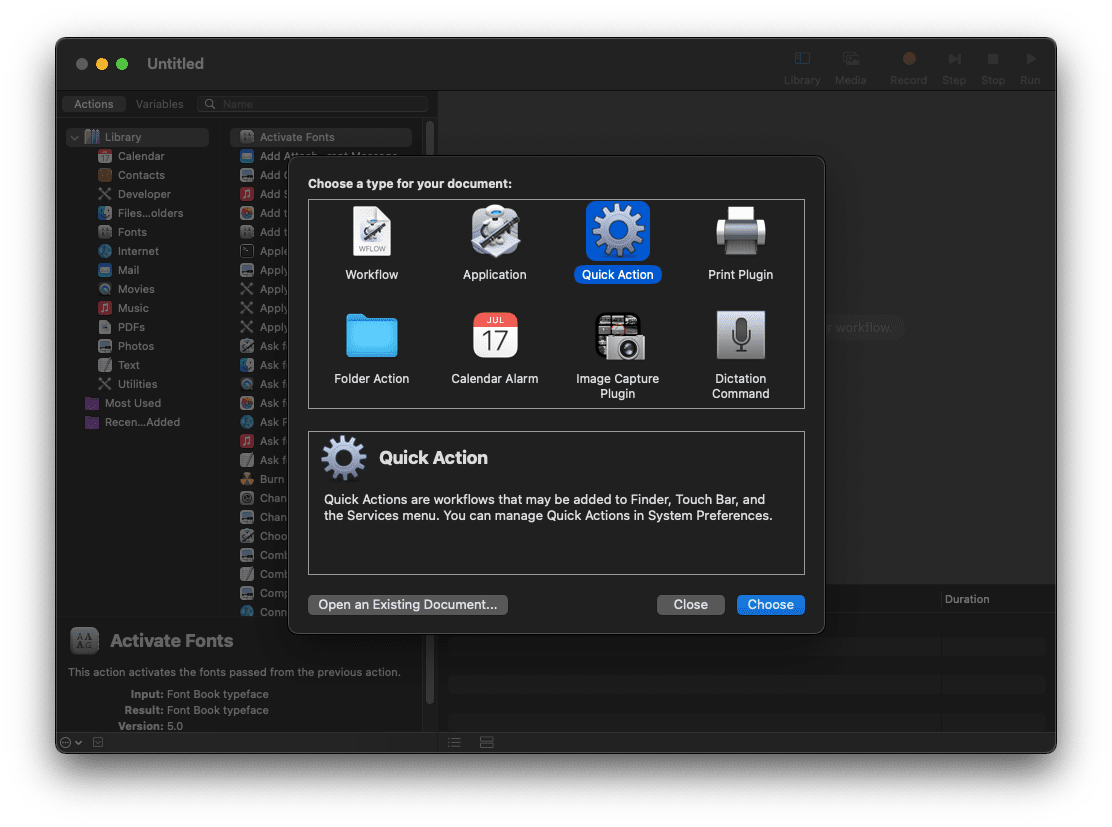Select the Most Used smart group

pyautogui.click(x=133, y=403)
